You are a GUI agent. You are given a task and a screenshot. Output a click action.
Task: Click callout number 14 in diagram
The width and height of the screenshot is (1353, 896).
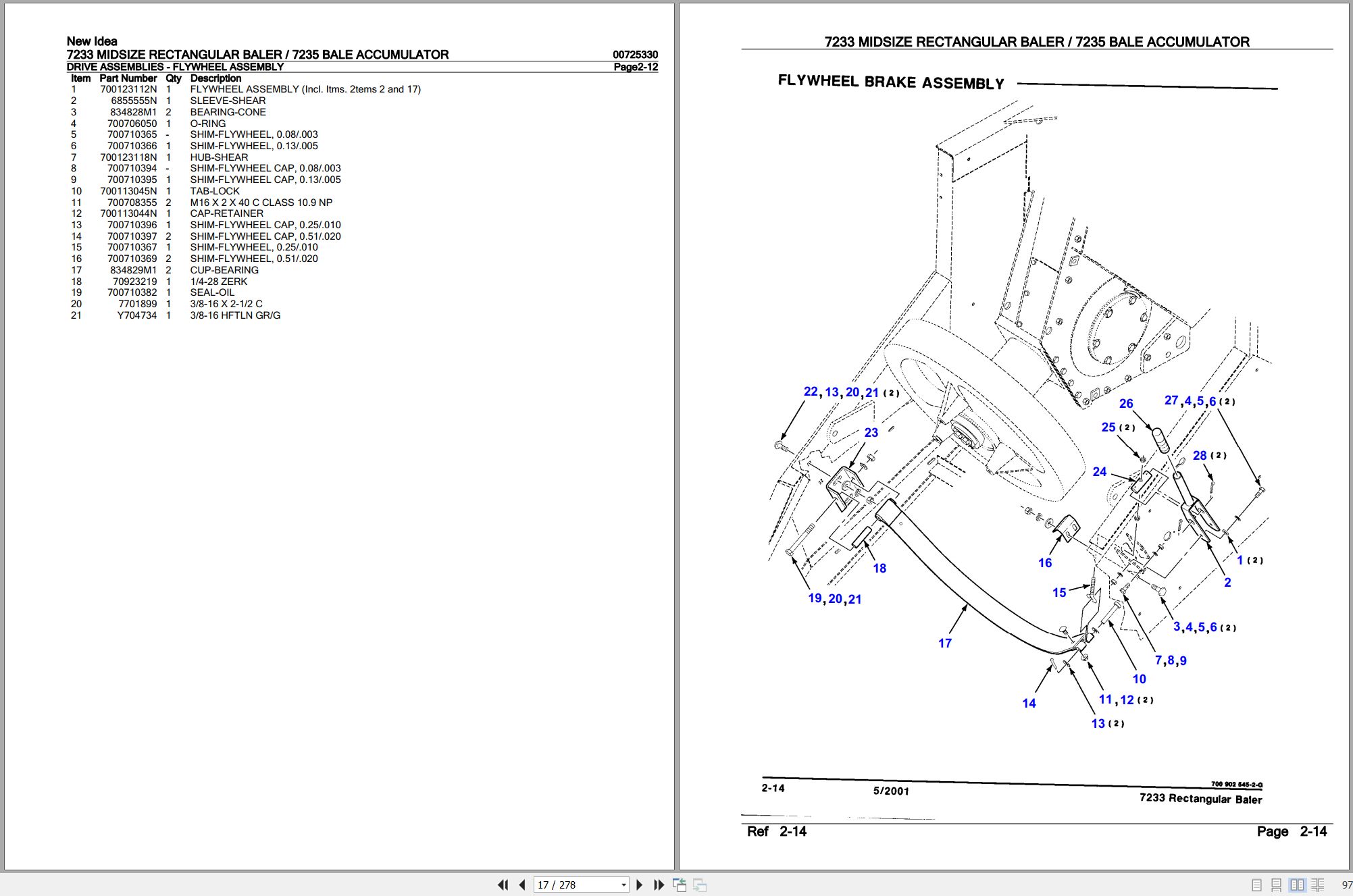[x=1028, y=704]
